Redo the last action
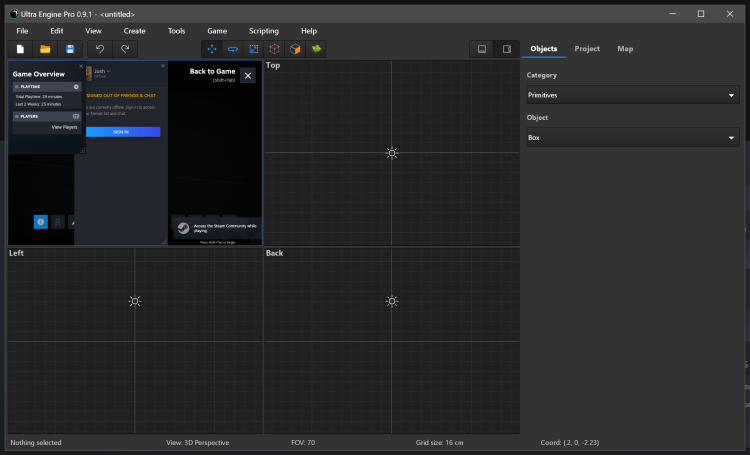This screenshot has width=750, height=455. (x=125, y=49)
